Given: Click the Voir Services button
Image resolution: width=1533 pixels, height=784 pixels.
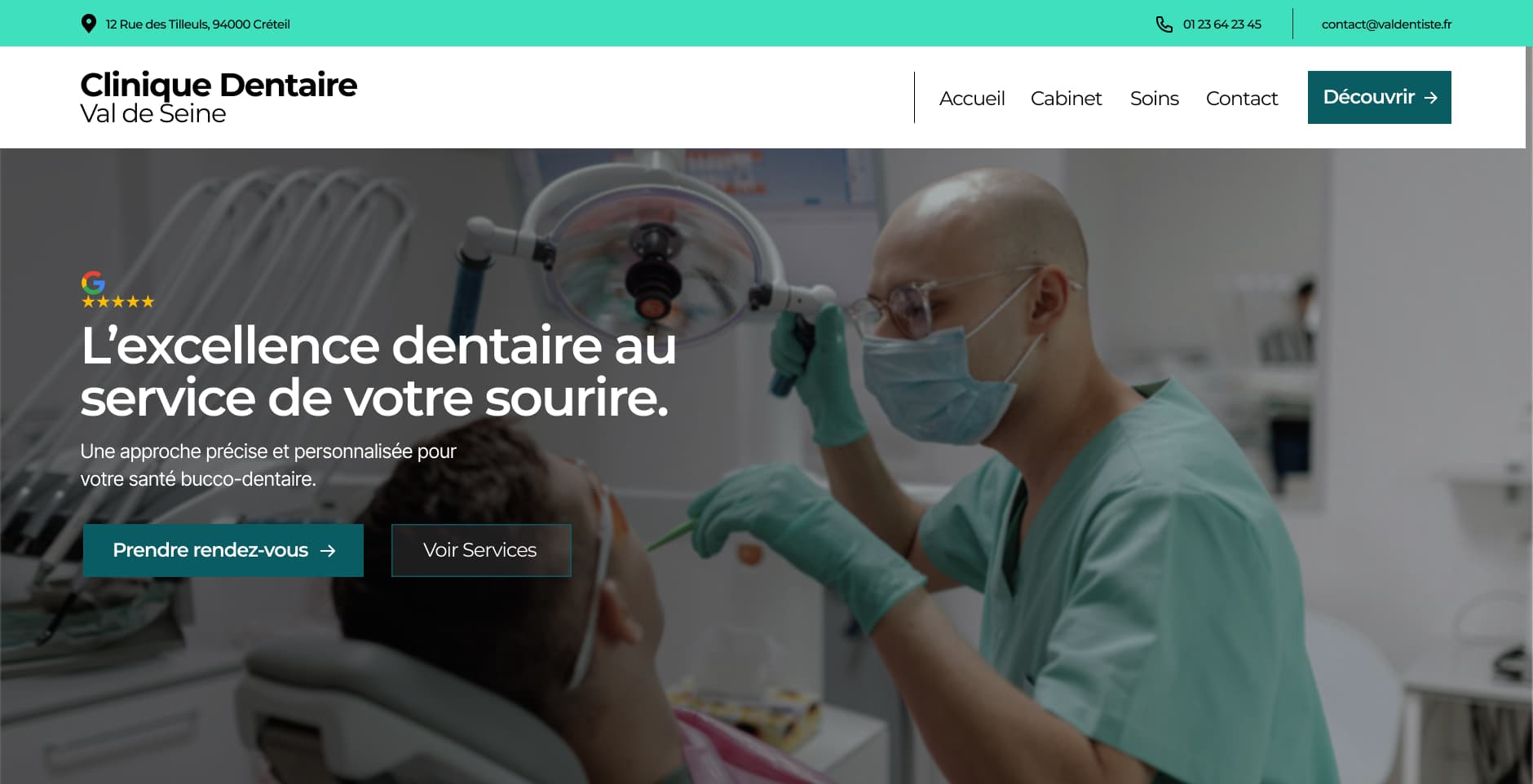Looking at the screenshot, I should [x=481, y=550].
